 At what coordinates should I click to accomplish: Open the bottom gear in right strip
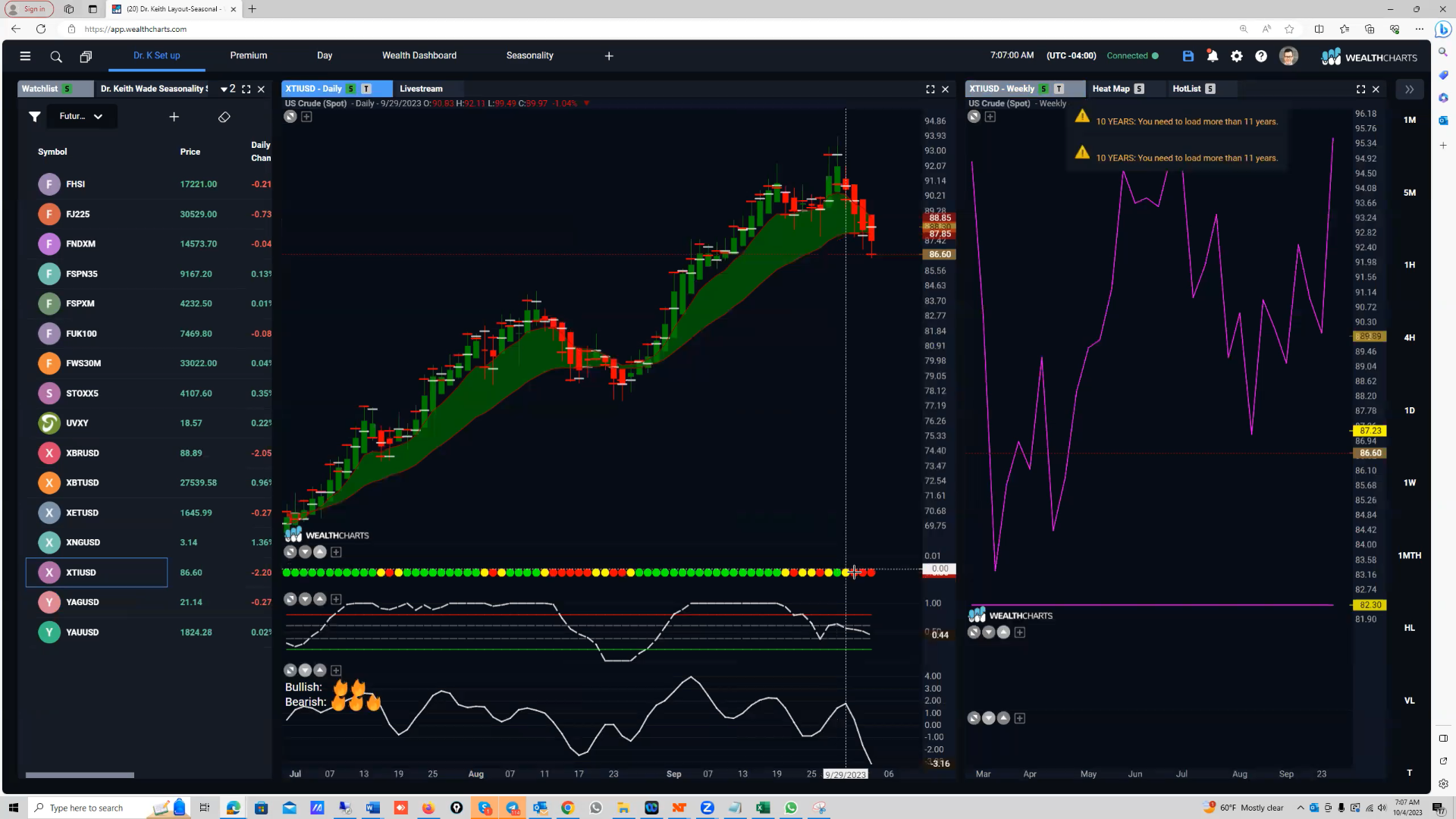click(x=1443, y=784)
